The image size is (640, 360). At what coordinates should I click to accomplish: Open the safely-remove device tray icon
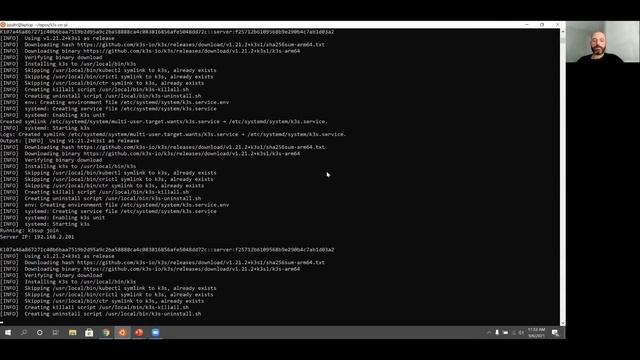pyautogui.click(x=497, y=333)
